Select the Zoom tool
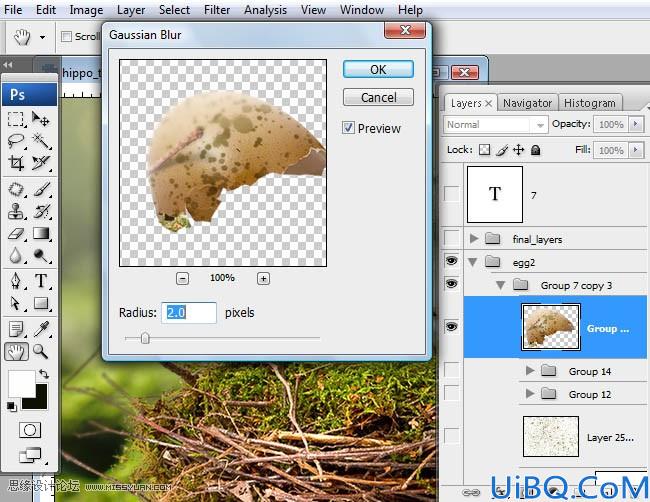The height and width of the screenshot is (502, 650). [x=41, y=352]
